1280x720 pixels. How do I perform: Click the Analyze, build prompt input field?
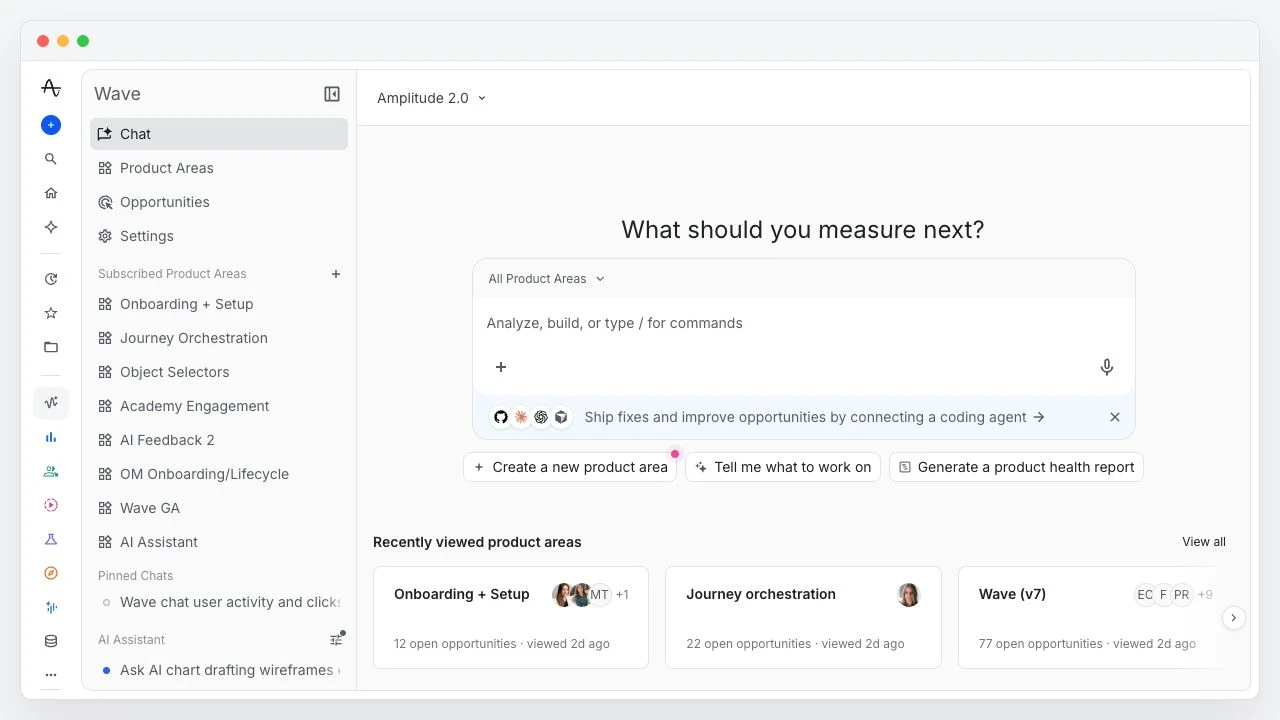803,323
